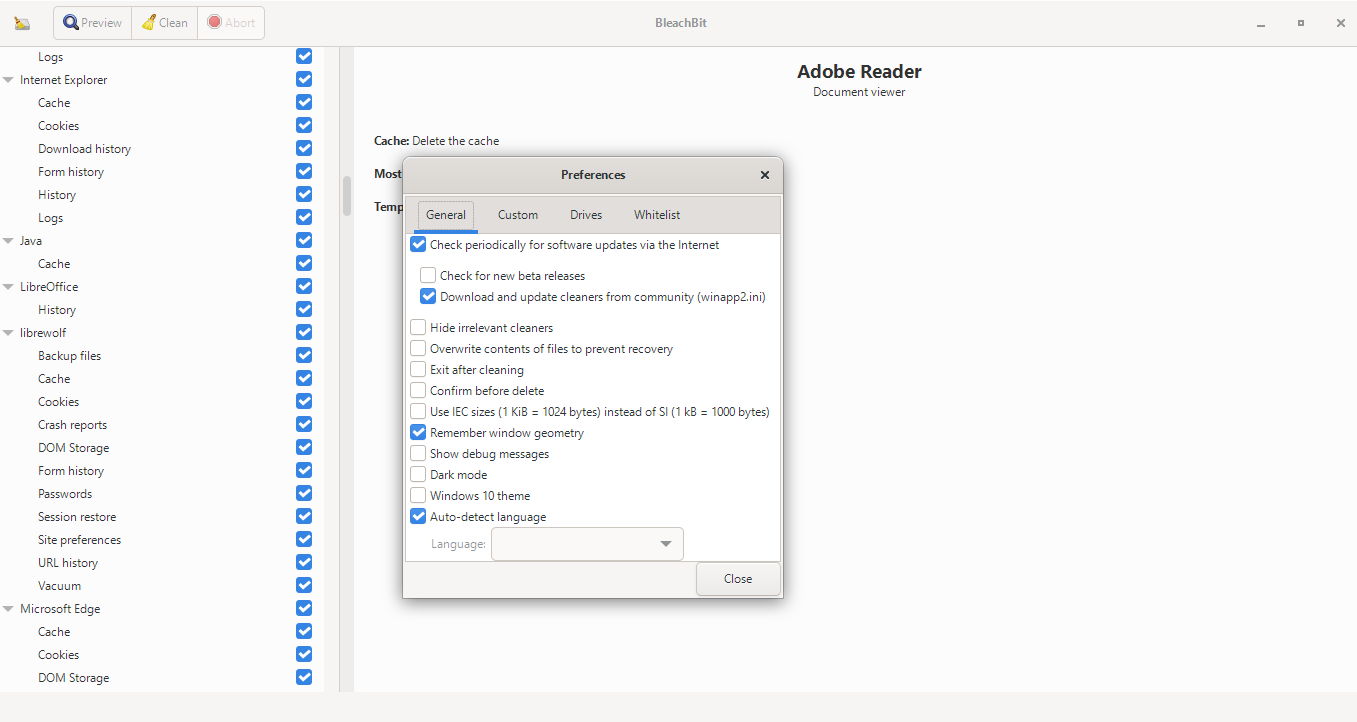Viewport: 1357px width, 722px height.
Task: Collapse the librewolf group
Action: click(9, 333)
